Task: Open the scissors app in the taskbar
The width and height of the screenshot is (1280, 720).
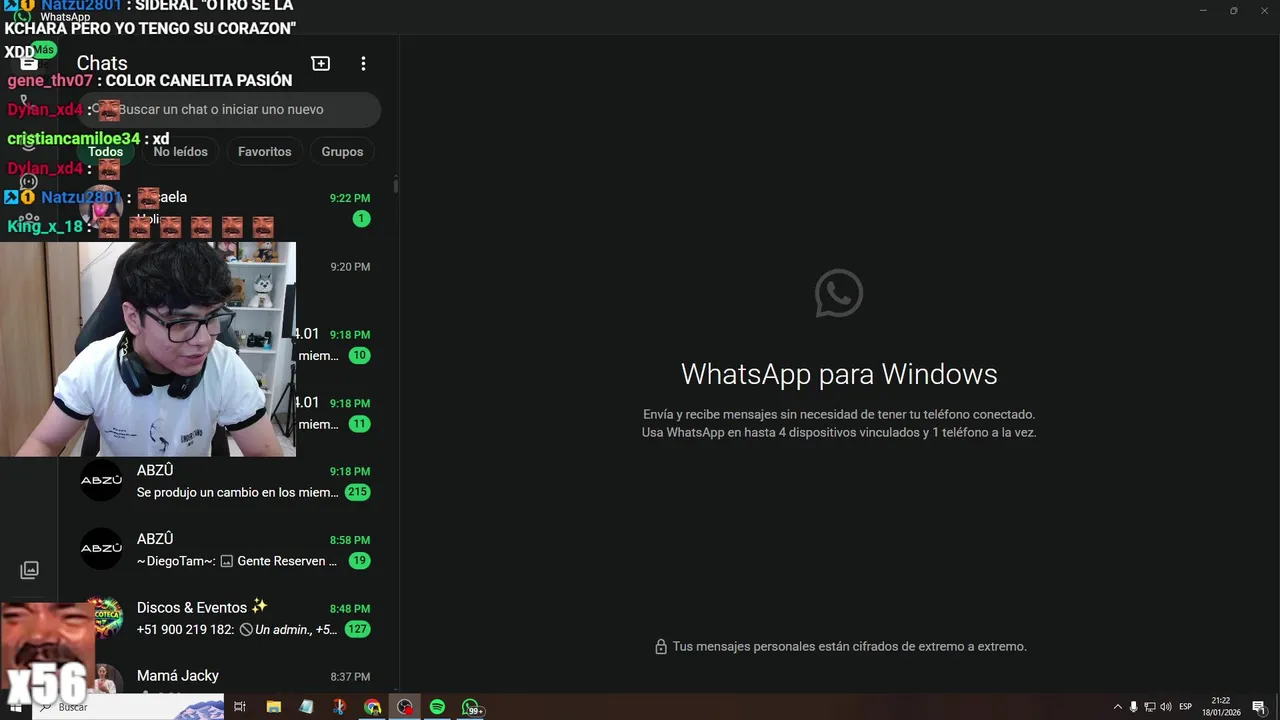Action: (339, 707)
